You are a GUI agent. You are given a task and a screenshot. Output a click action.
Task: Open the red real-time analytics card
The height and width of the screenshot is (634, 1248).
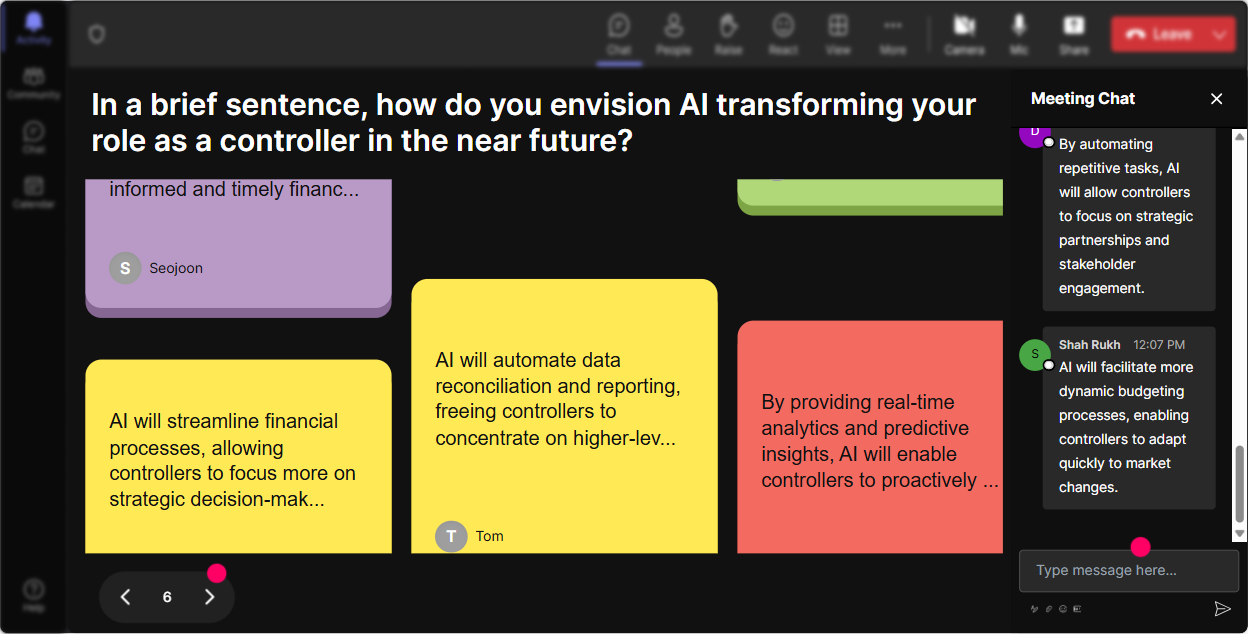pyautogui.click(x=870, y=437)
